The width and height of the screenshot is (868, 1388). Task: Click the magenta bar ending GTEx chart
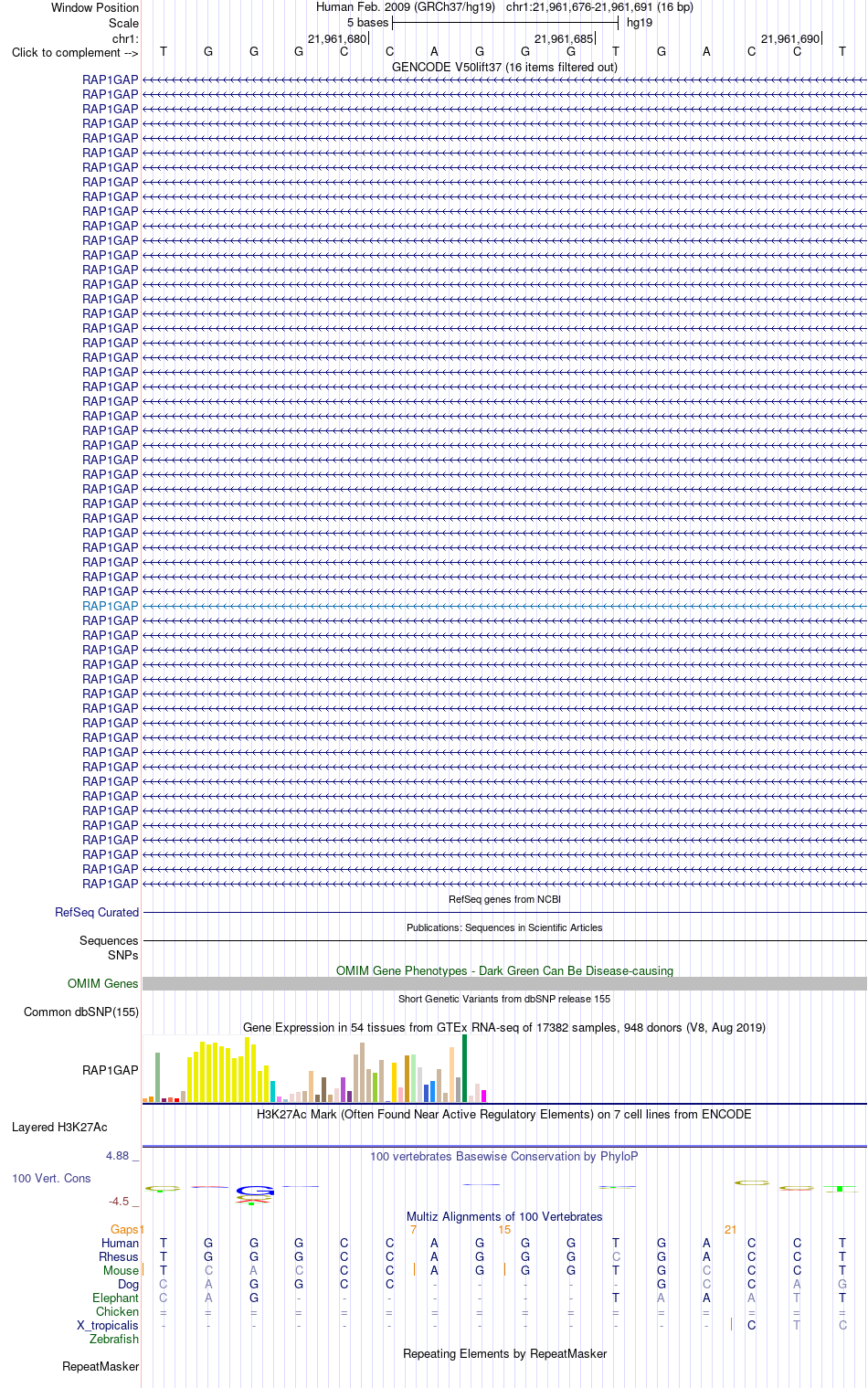(x=483, y=1096)
